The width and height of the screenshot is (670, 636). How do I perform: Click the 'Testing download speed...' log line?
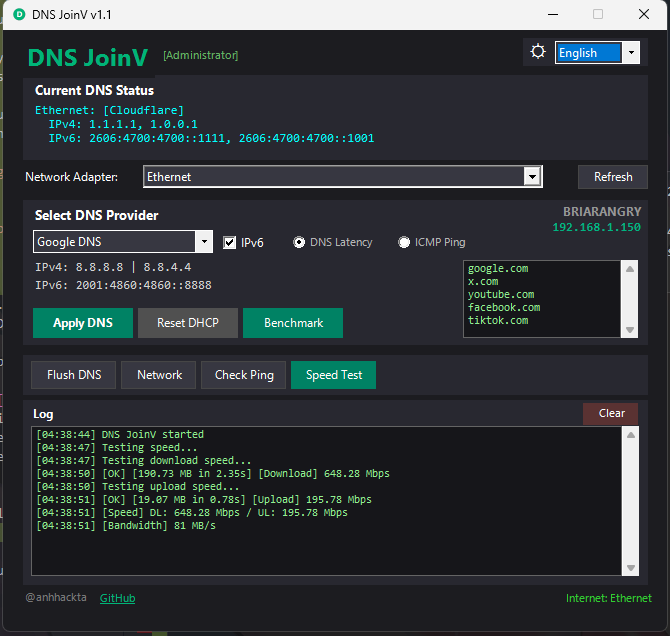(x=144, y=460)
